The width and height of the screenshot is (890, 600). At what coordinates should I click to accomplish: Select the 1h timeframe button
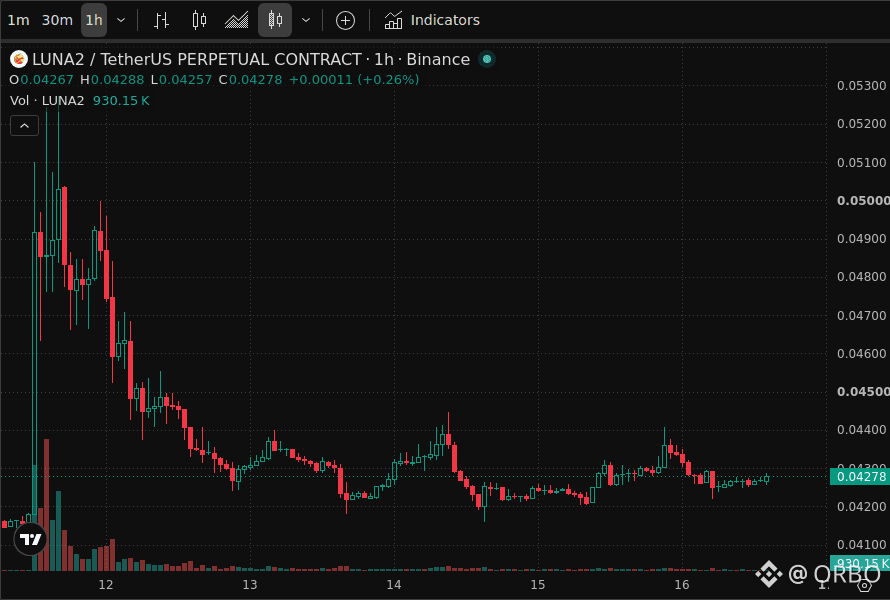(x=94, y=20)
